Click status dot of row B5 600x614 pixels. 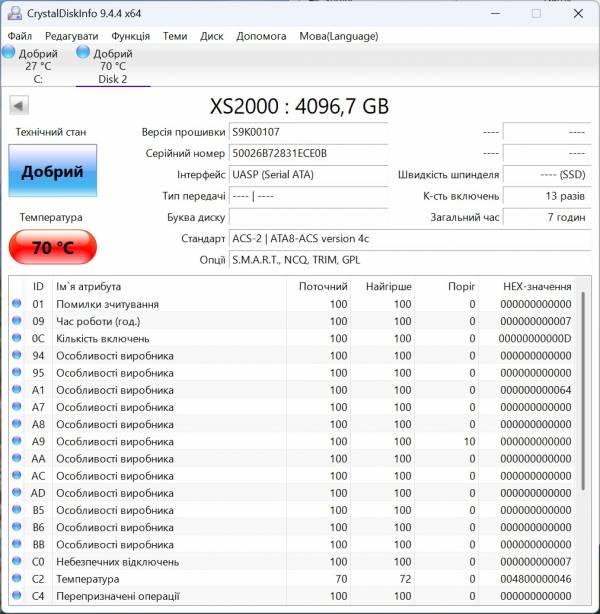(16, 510)
